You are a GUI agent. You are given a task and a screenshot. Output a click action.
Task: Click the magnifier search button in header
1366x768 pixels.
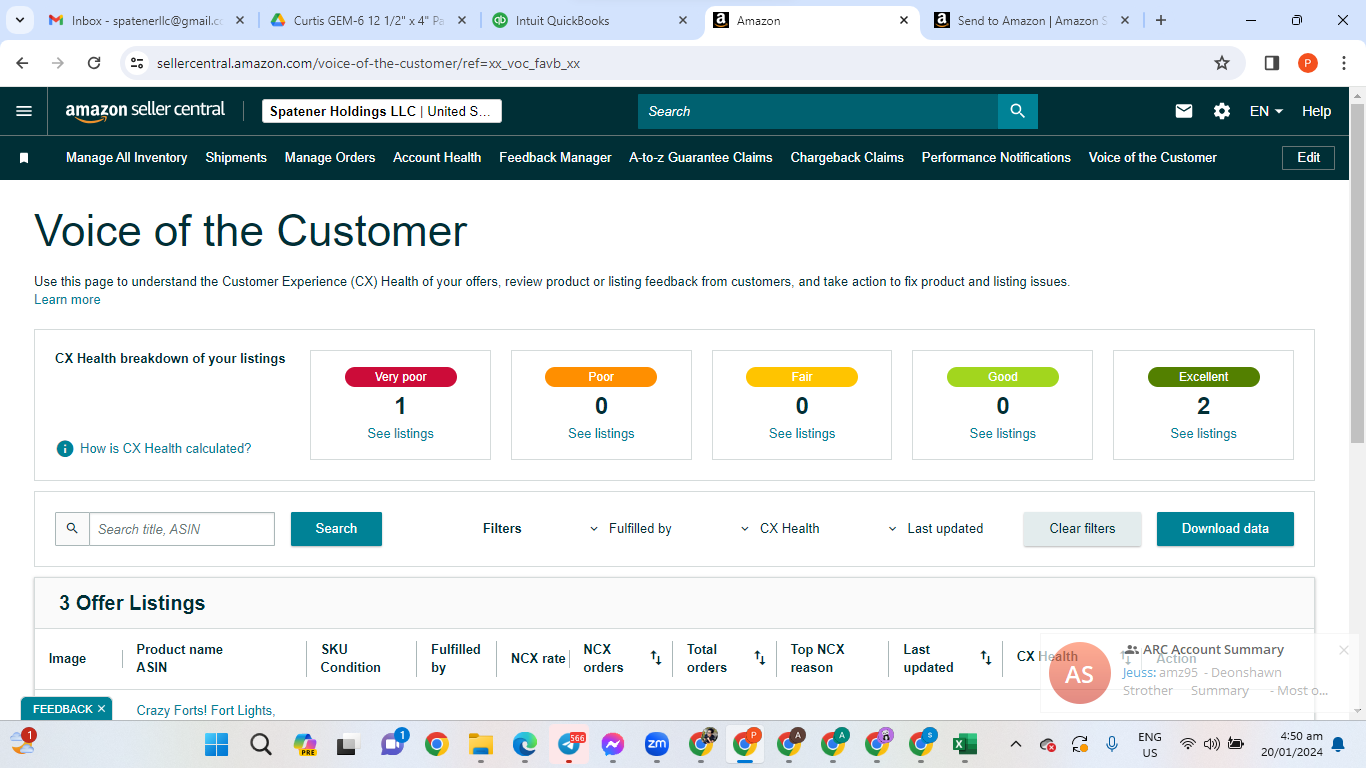[1018, 111]
